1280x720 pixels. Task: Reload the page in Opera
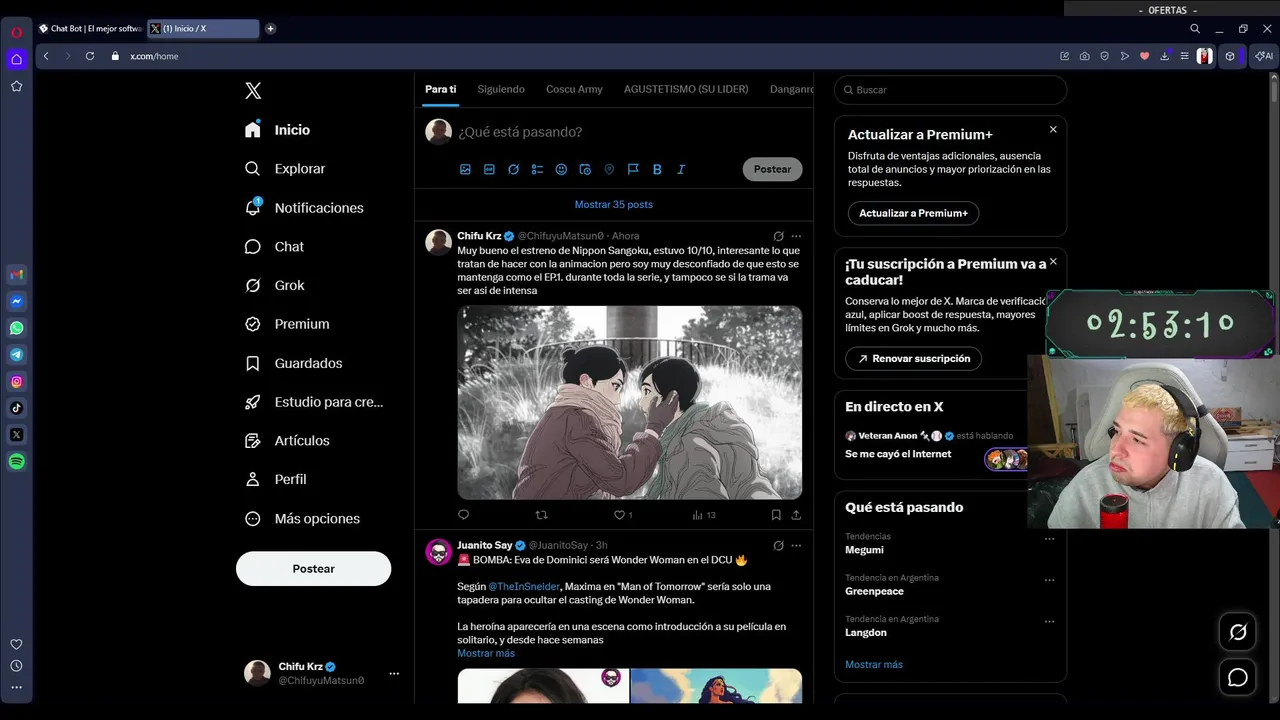click(x=90, y=56)
